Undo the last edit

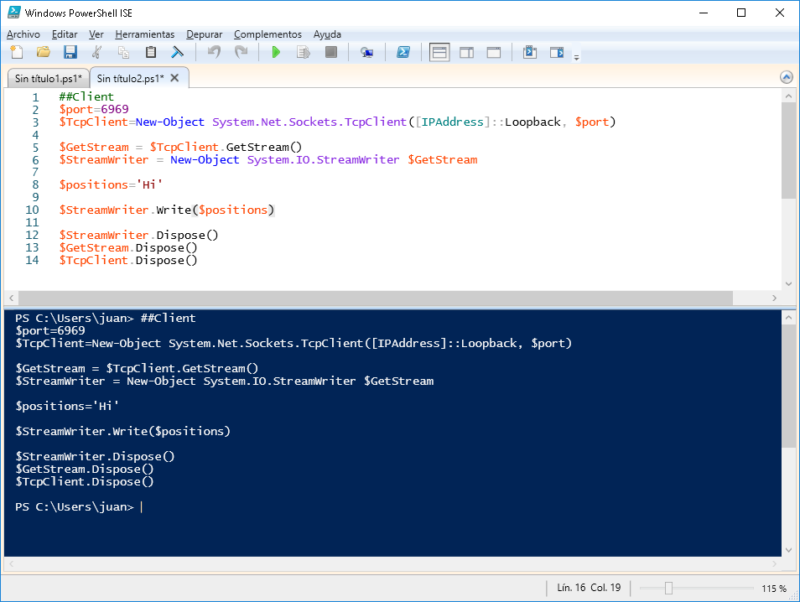(215, 52)
